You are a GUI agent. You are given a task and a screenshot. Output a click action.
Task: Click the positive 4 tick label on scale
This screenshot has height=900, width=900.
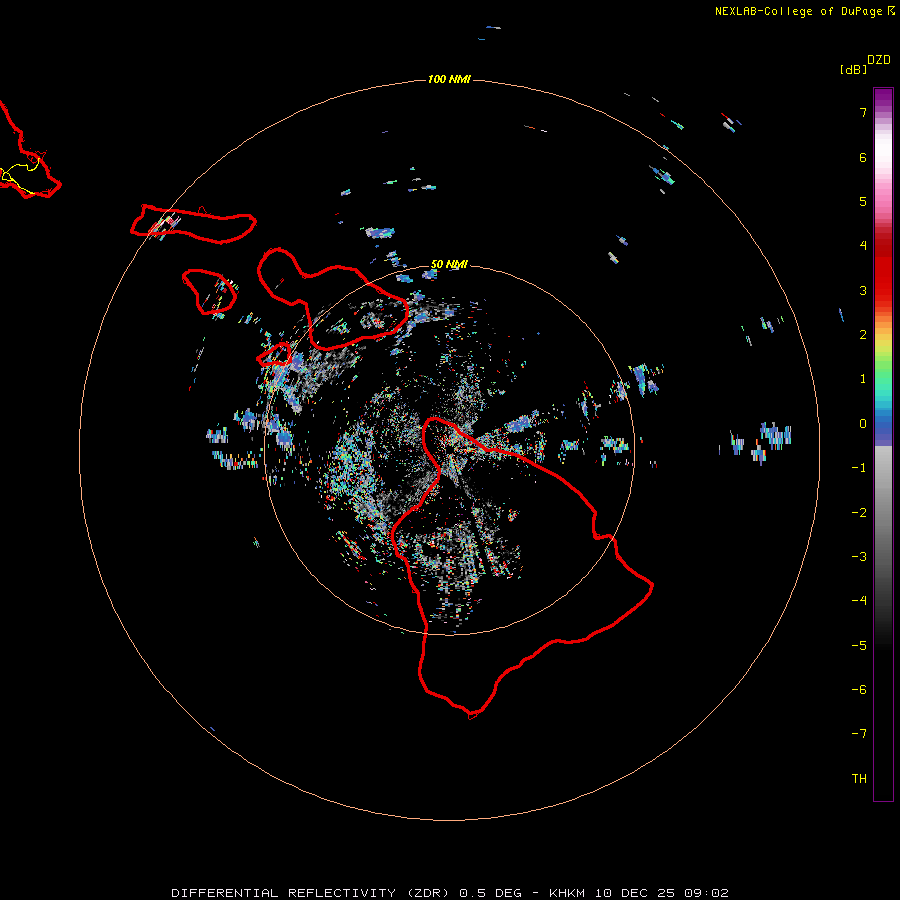pyautogui.click(x=863, y=246)
